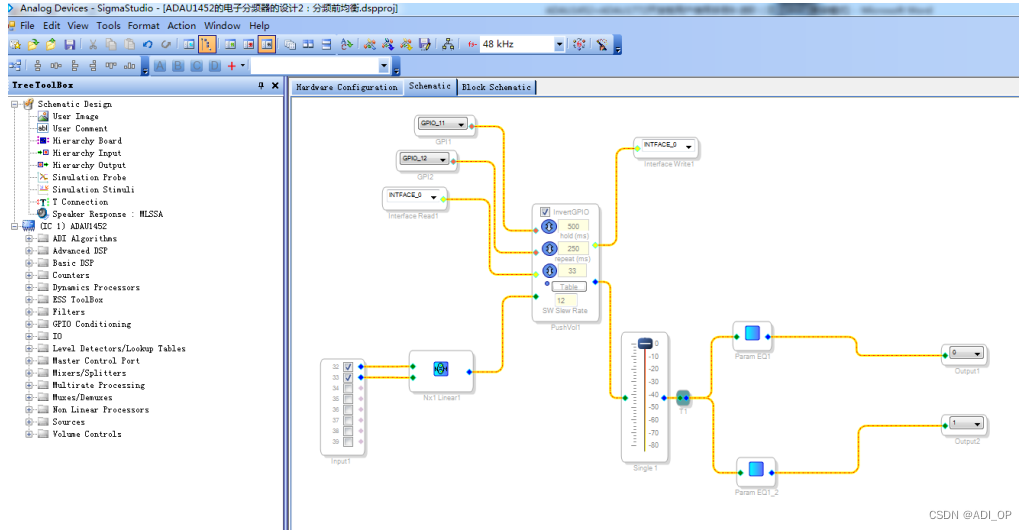Image resolution: width=1027 pixels, height=530 pixels.
Task: Click the Undo arrow icon
Action: [147, 45]
